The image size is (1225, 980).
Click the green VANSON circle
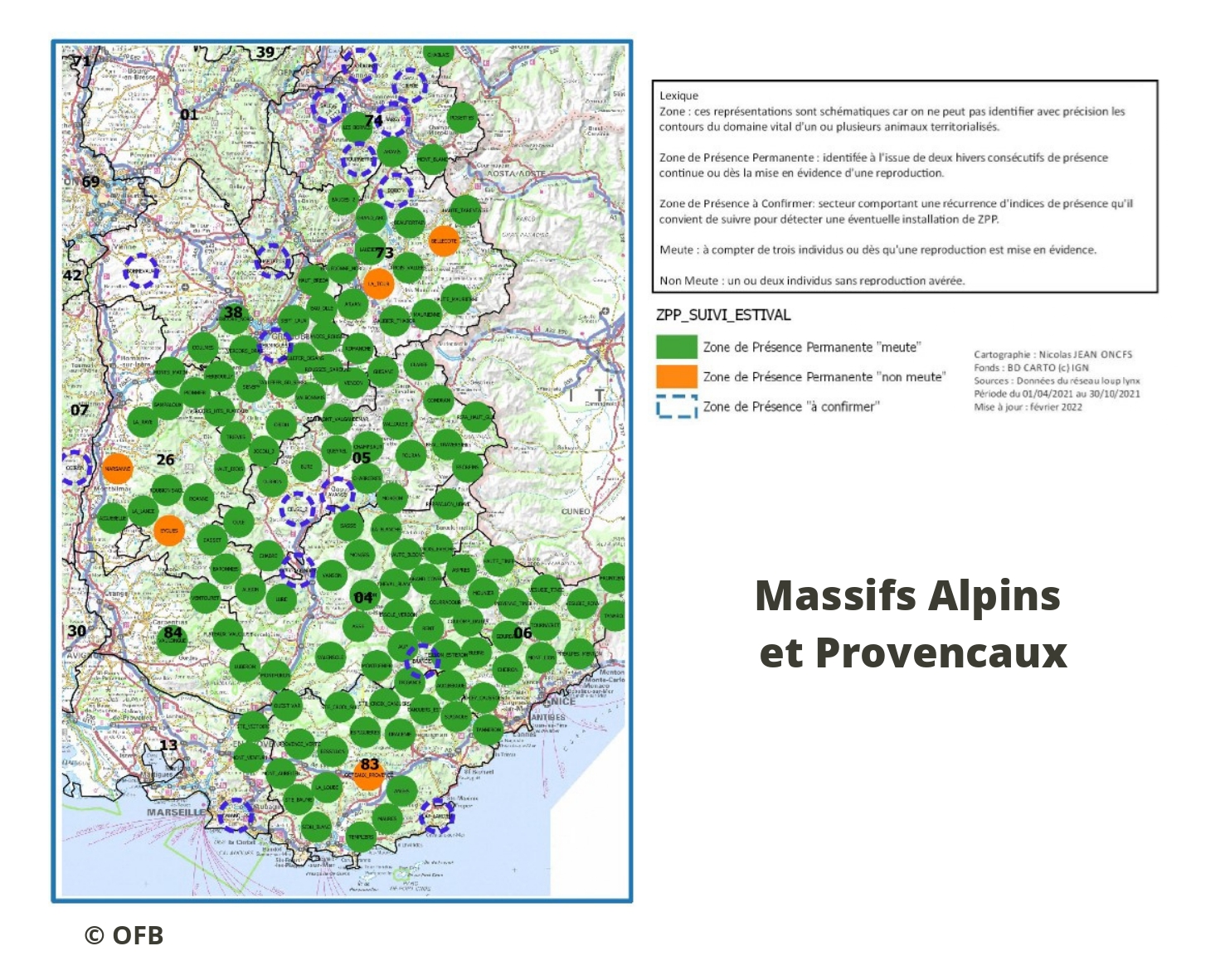click(x=332, y=575)
